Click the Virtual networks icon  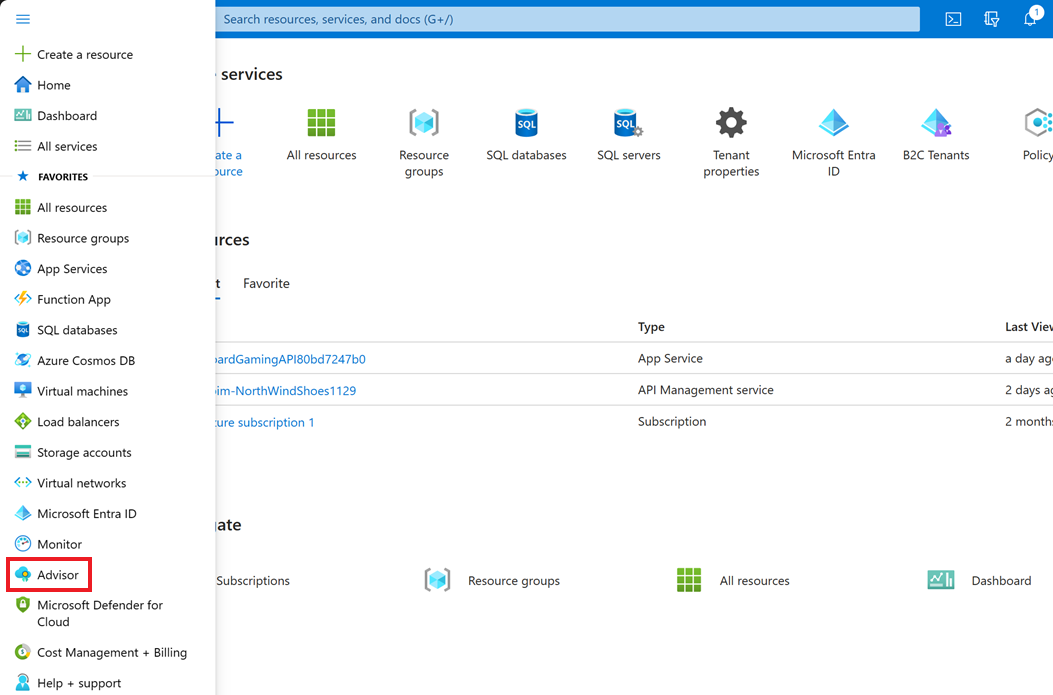click(23, 483)
